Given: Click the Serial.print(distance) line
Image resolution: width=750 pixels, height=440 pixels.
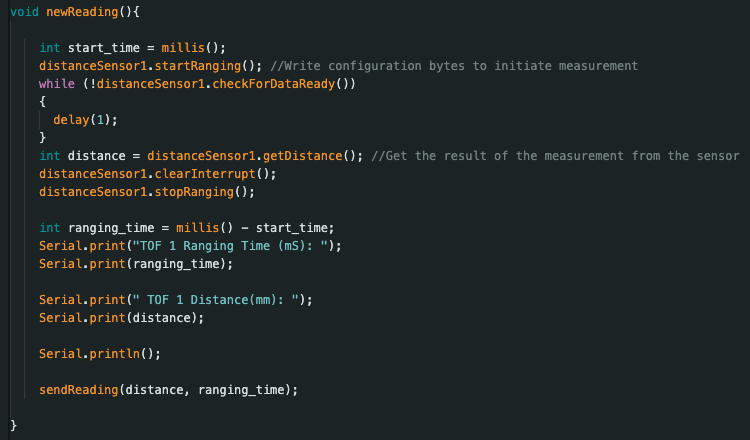Looking at the screenshot, I should pos(121,318).
